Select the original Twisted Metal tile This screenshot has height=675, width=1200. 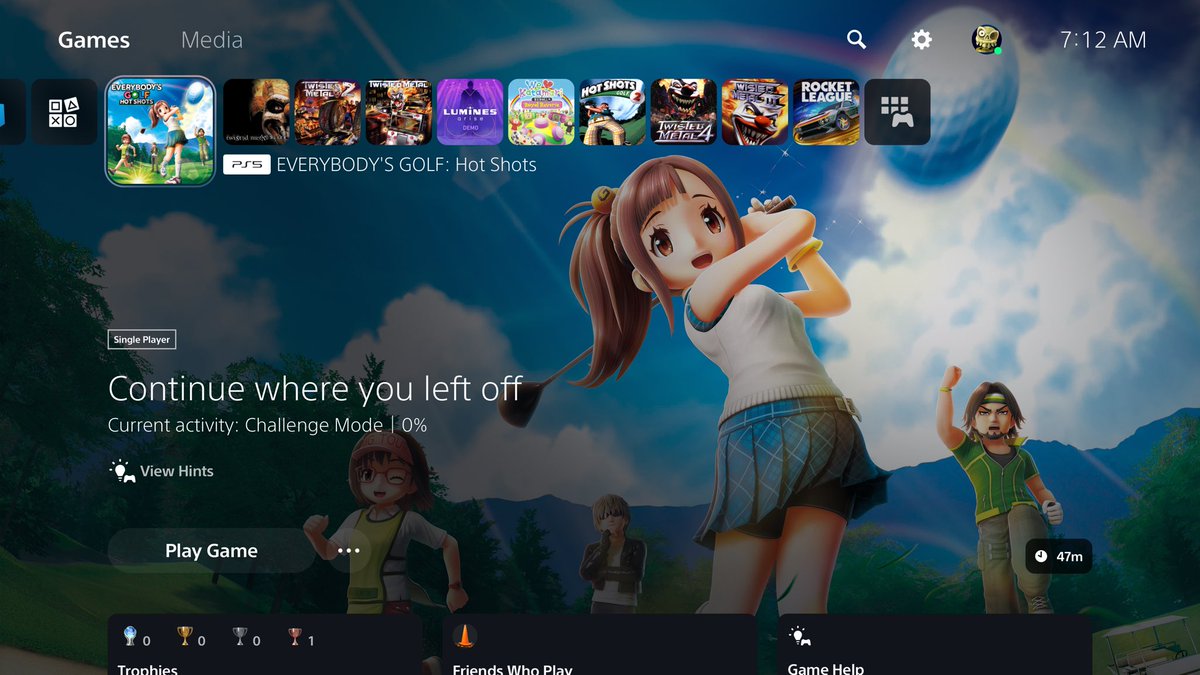tap(398, 112)
